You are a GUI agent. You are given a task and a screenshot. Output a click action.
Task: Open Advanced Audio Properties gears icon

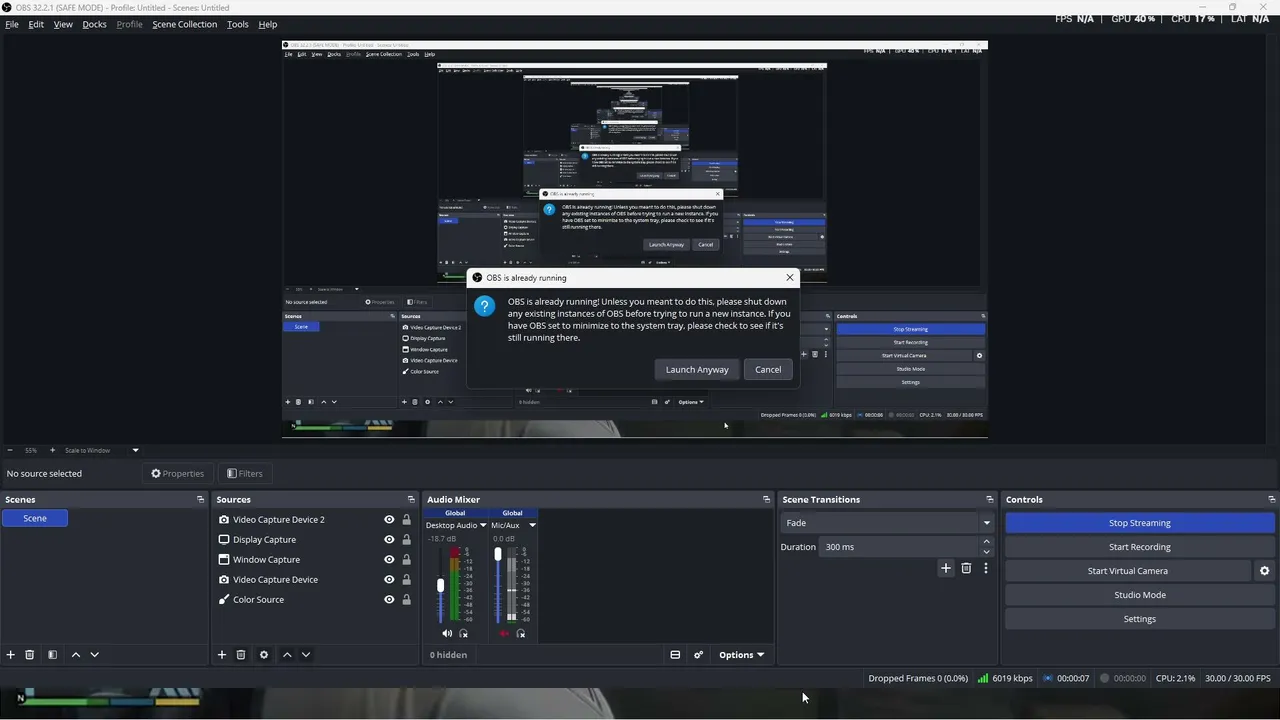[699, 655]
